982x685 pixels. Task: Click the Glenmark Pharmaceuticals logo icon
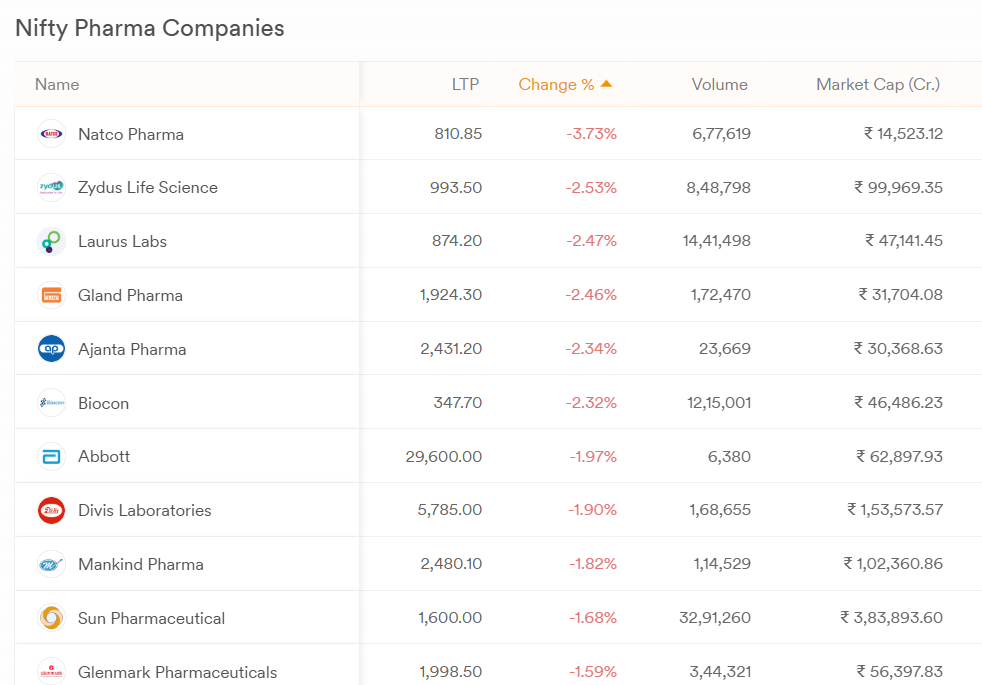tap(51, 671)
